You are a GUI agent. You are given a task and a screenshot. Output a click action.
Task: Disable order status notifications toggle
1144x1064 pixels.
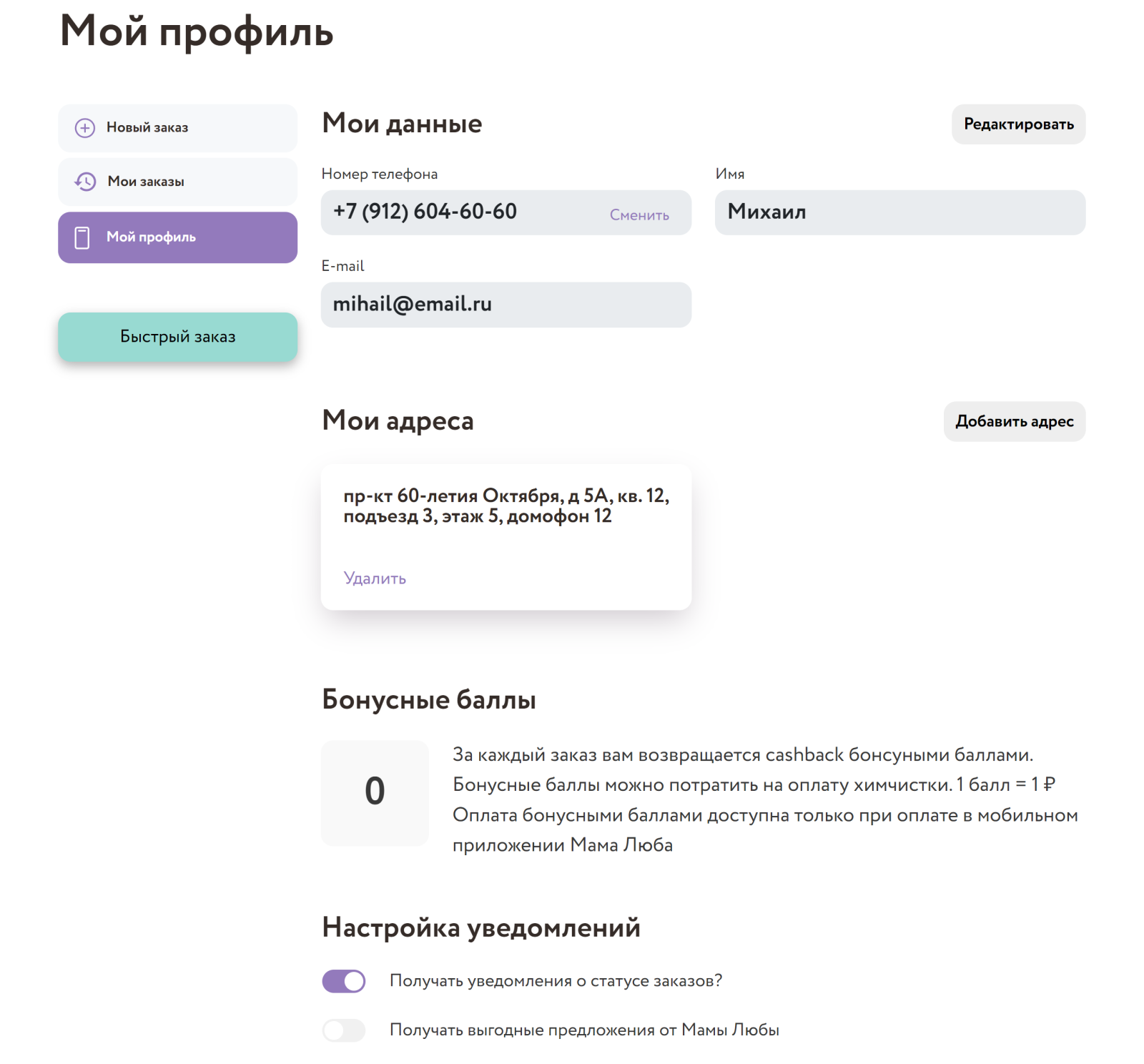[344, 981]
